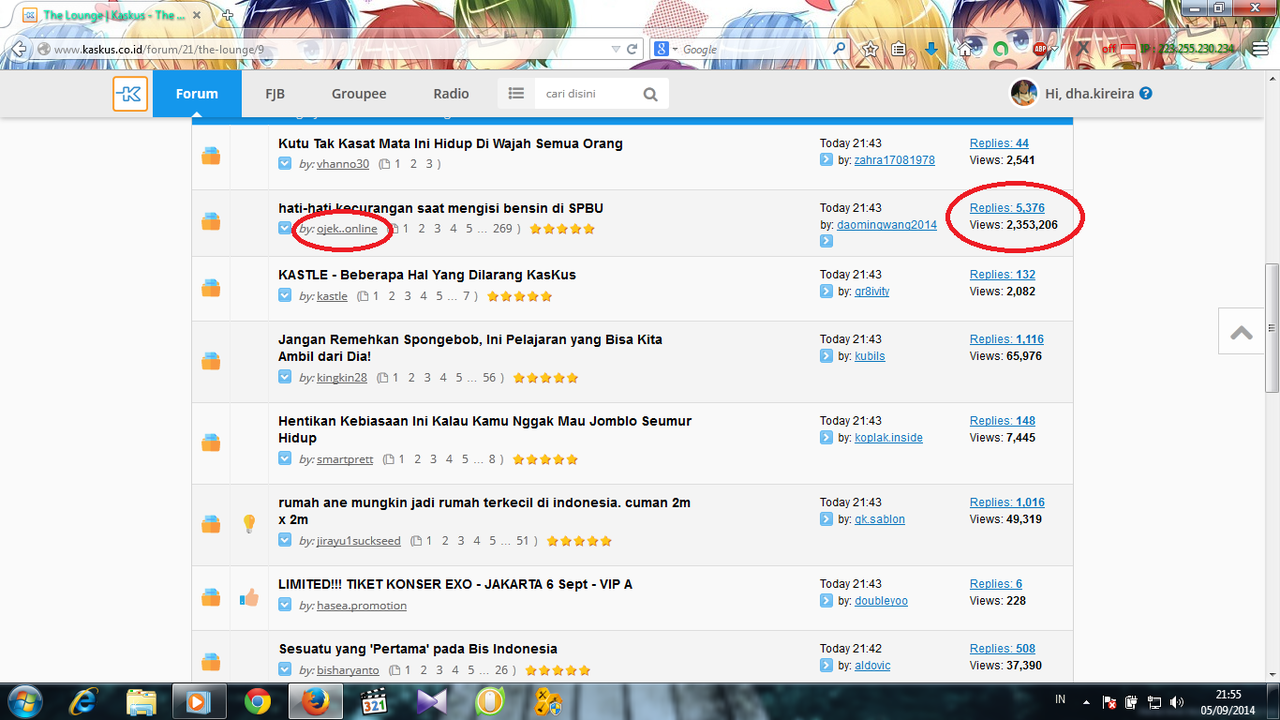The image size is (1280, 720).
Task: Open the list menu icon beside search
Action: tap(516, 94)
